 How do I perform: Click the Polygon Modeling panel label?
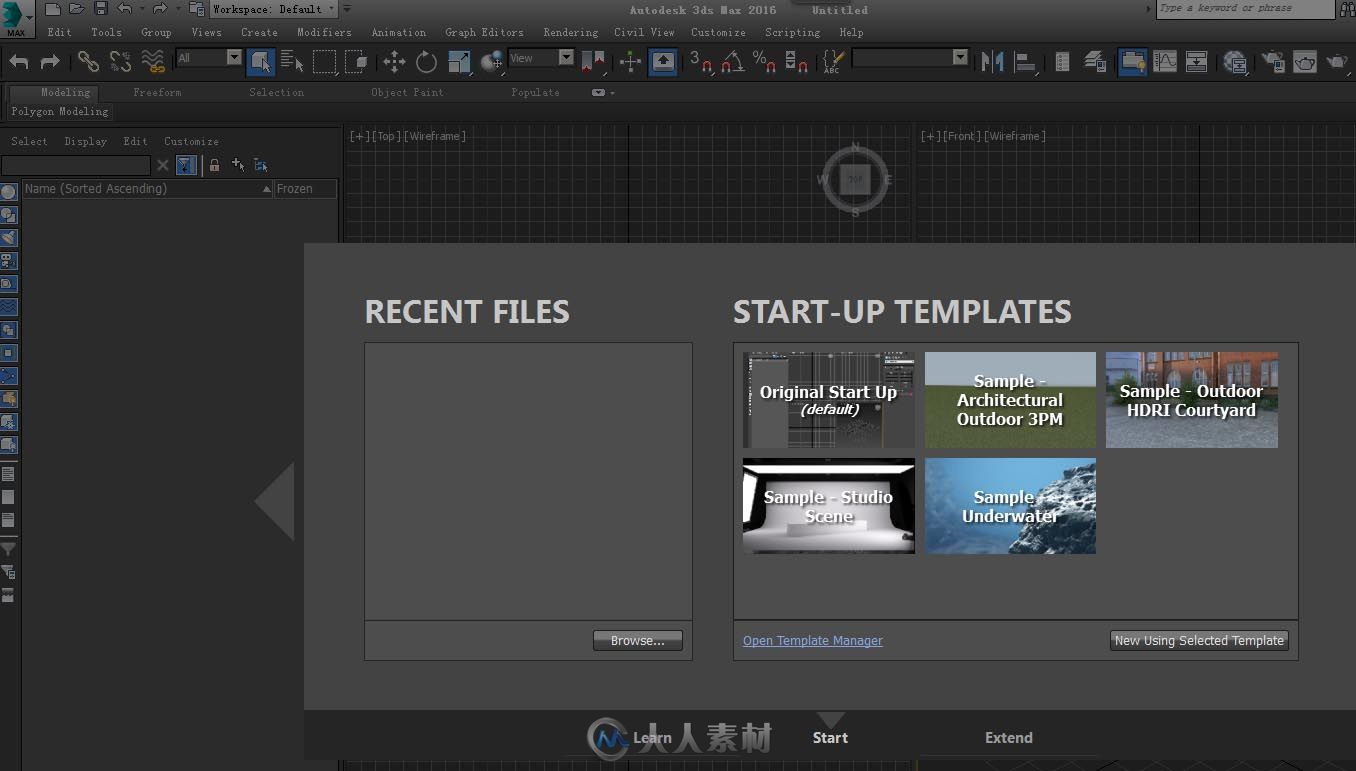point(60,112)
